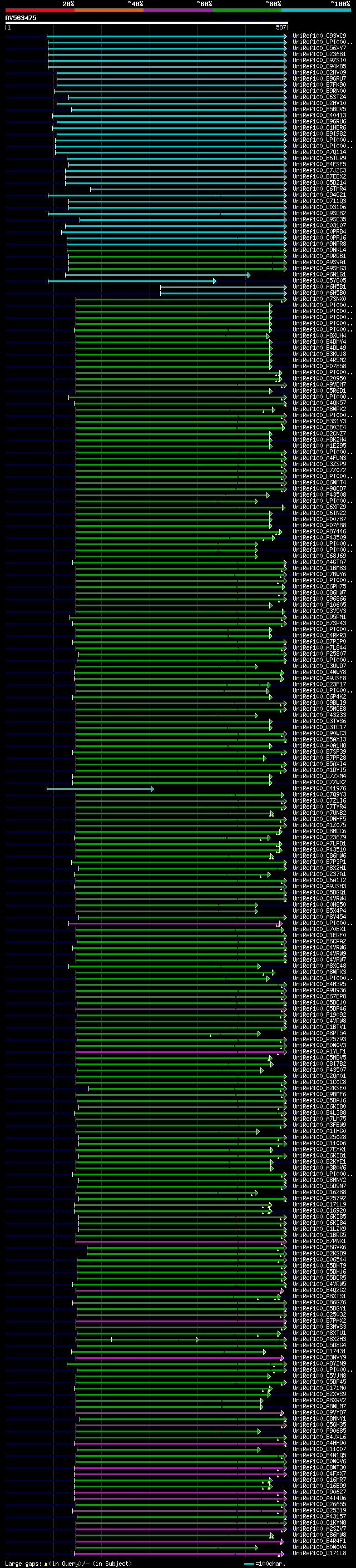Click the white query sequence bar
This screenshot has height=1568, width=356.
(x=146, y=22)
